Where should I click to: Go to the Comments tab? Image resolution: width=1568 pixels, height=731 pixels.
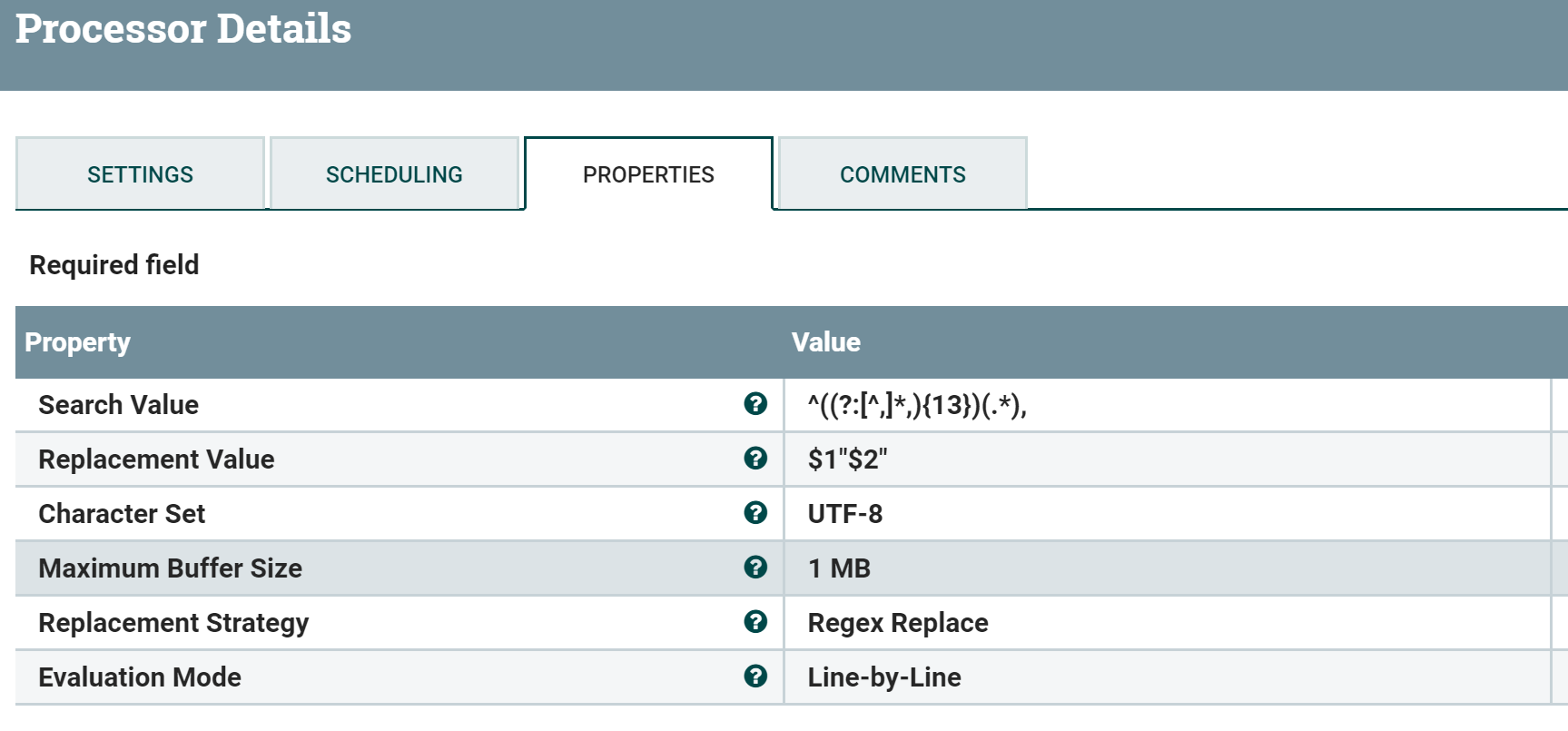click(902, 174)
